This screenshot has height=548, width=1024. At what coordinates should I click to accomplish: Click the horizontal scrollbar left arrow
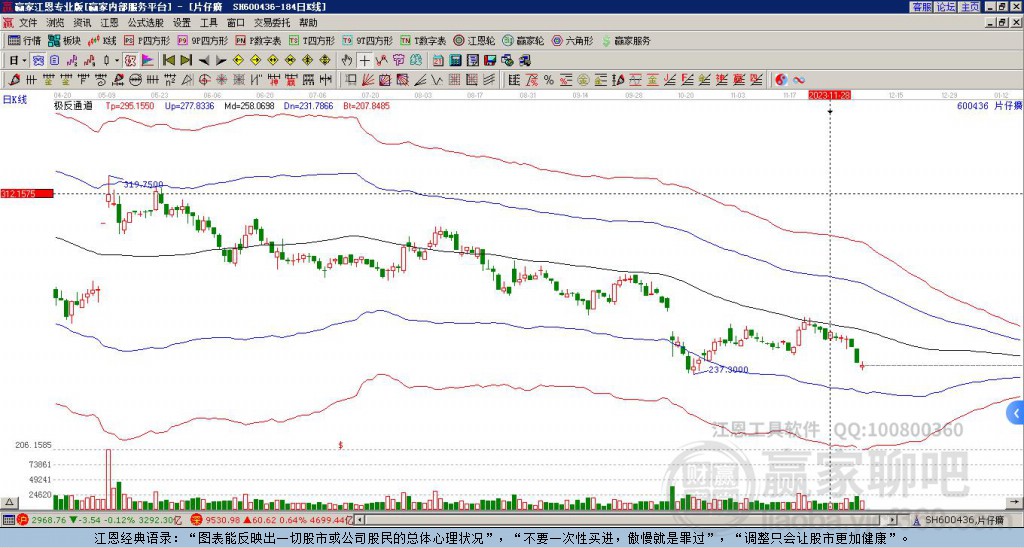pyautogui.click(x=360, y=520)
